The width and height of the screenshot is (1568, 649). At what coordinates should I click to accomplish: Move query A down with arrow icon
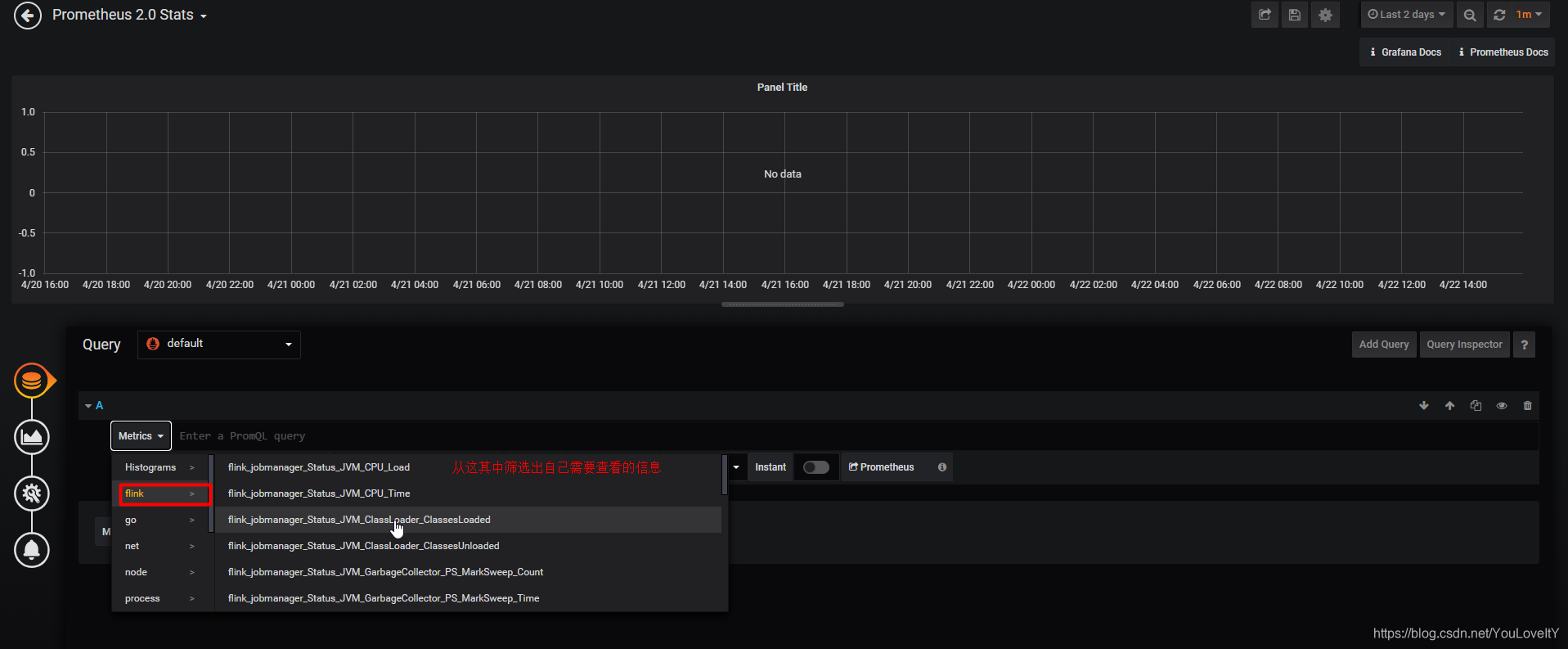1424,406
